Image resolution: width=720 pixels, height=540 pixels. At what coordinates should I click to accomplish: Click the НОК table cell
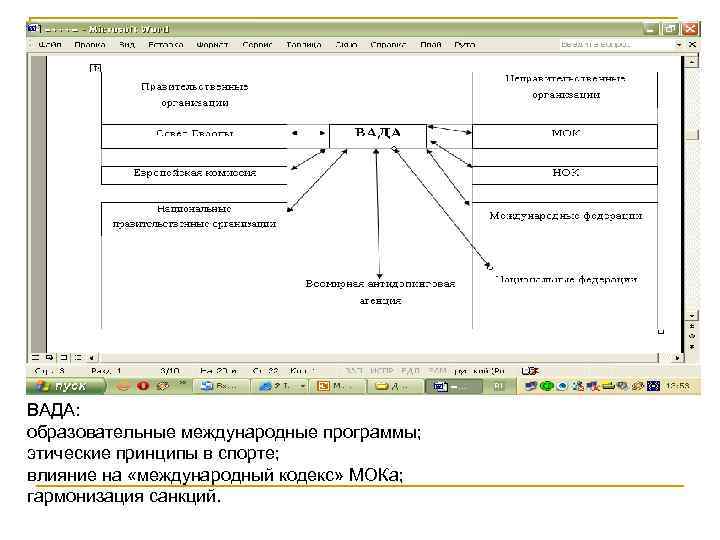(x=565, y=175)
